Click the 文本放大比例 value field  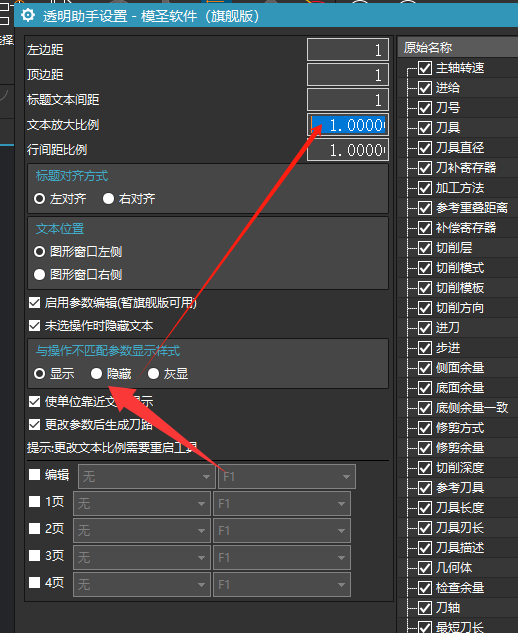(x=348, y=125)
